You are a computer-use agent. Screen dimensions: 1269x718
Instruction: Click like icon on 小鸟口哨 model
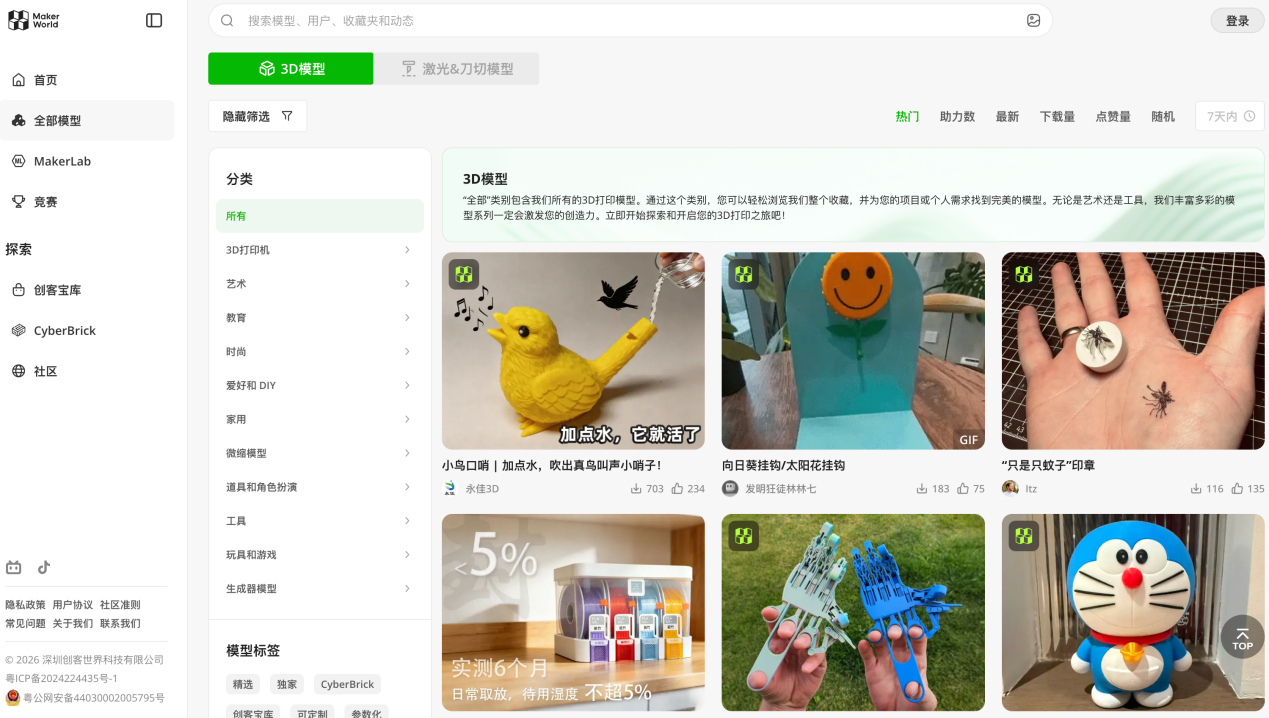pyautogui.click(x=677, y=489)
